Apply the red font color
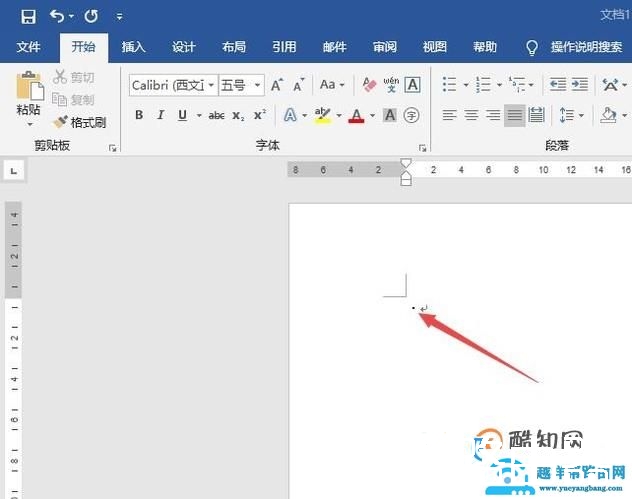The height and width of the screenshot is (499, 632). pos(356,115)
